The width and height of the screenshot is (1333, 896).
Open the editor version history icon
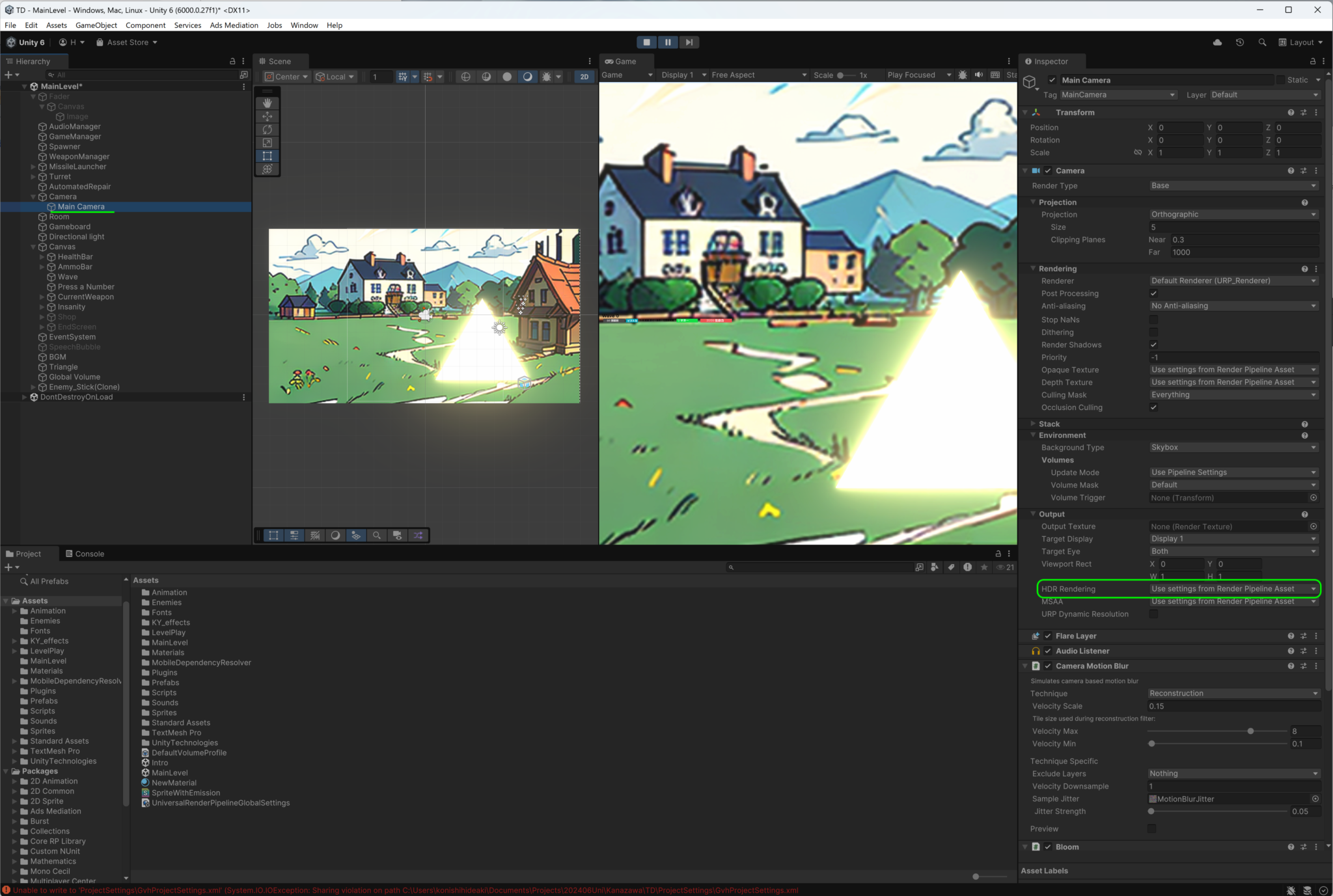(1239, 42)
